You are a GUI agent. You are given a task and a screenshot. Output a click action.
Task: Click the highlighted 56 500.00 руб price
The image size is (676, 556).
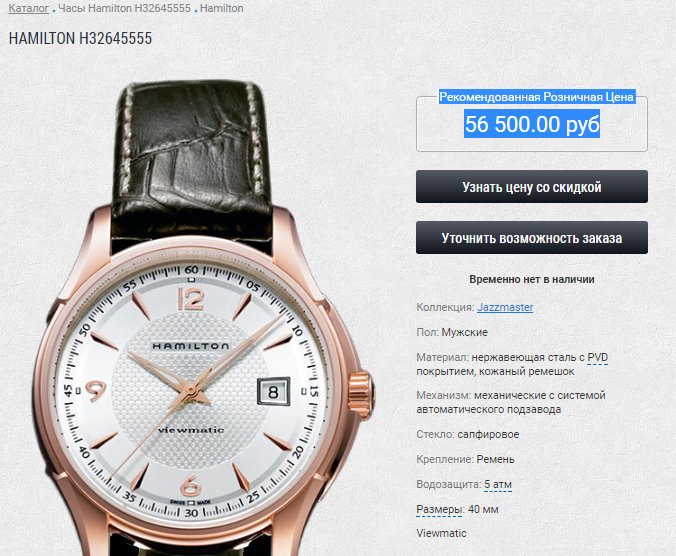point(532,124)
